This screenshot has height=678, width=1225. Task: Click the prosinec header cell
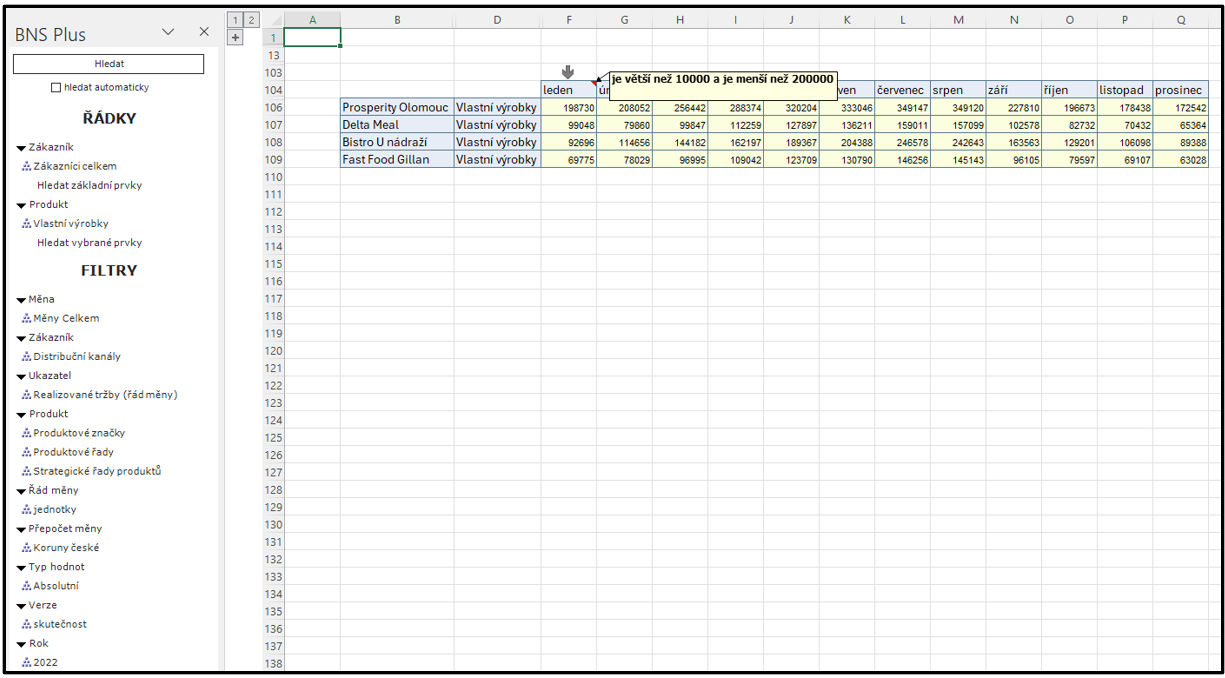1181,90
